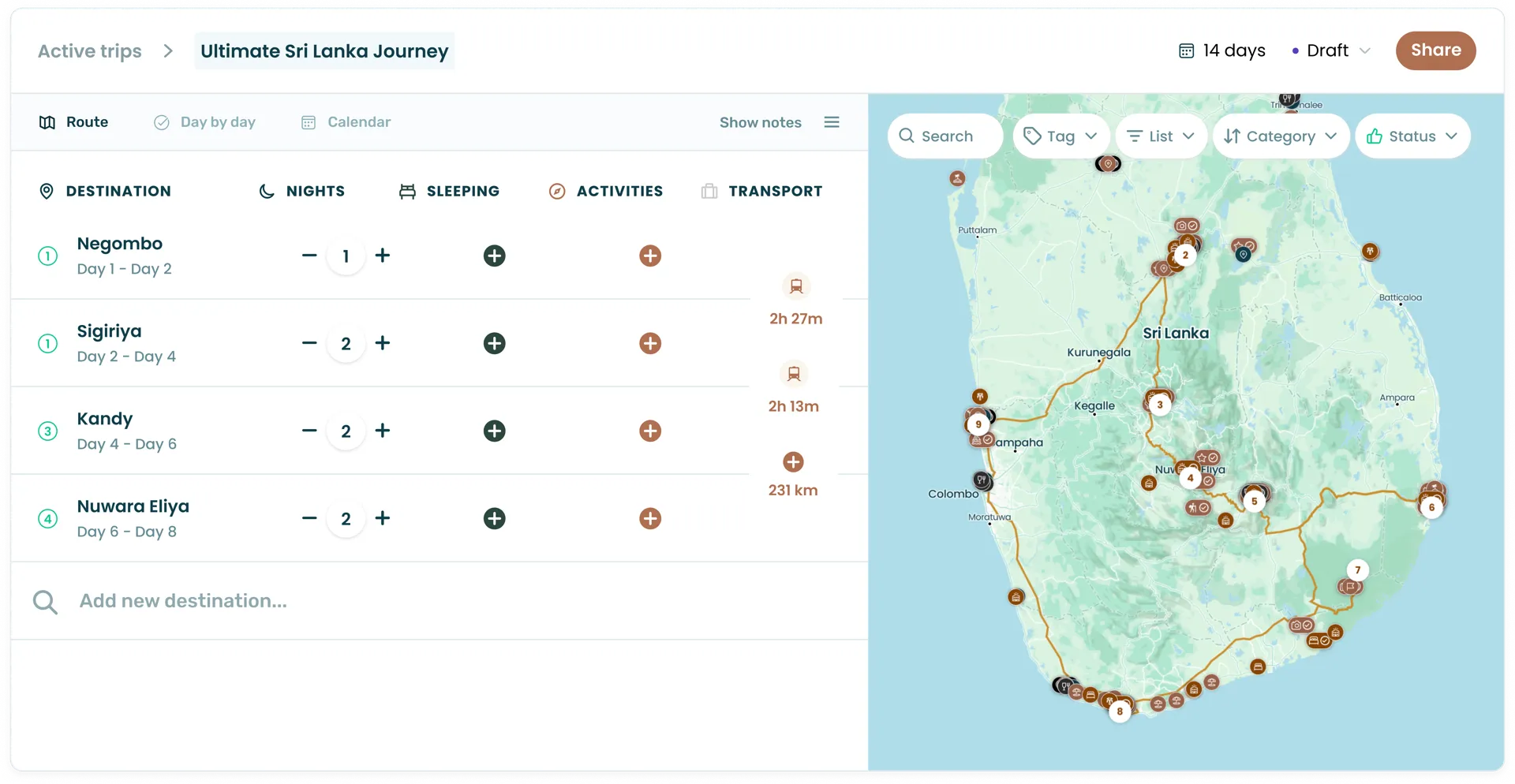This screenshot has height=784, width=1515.
Task: Click the hamburger menu beside Show notes
Action: pos(832,121)
